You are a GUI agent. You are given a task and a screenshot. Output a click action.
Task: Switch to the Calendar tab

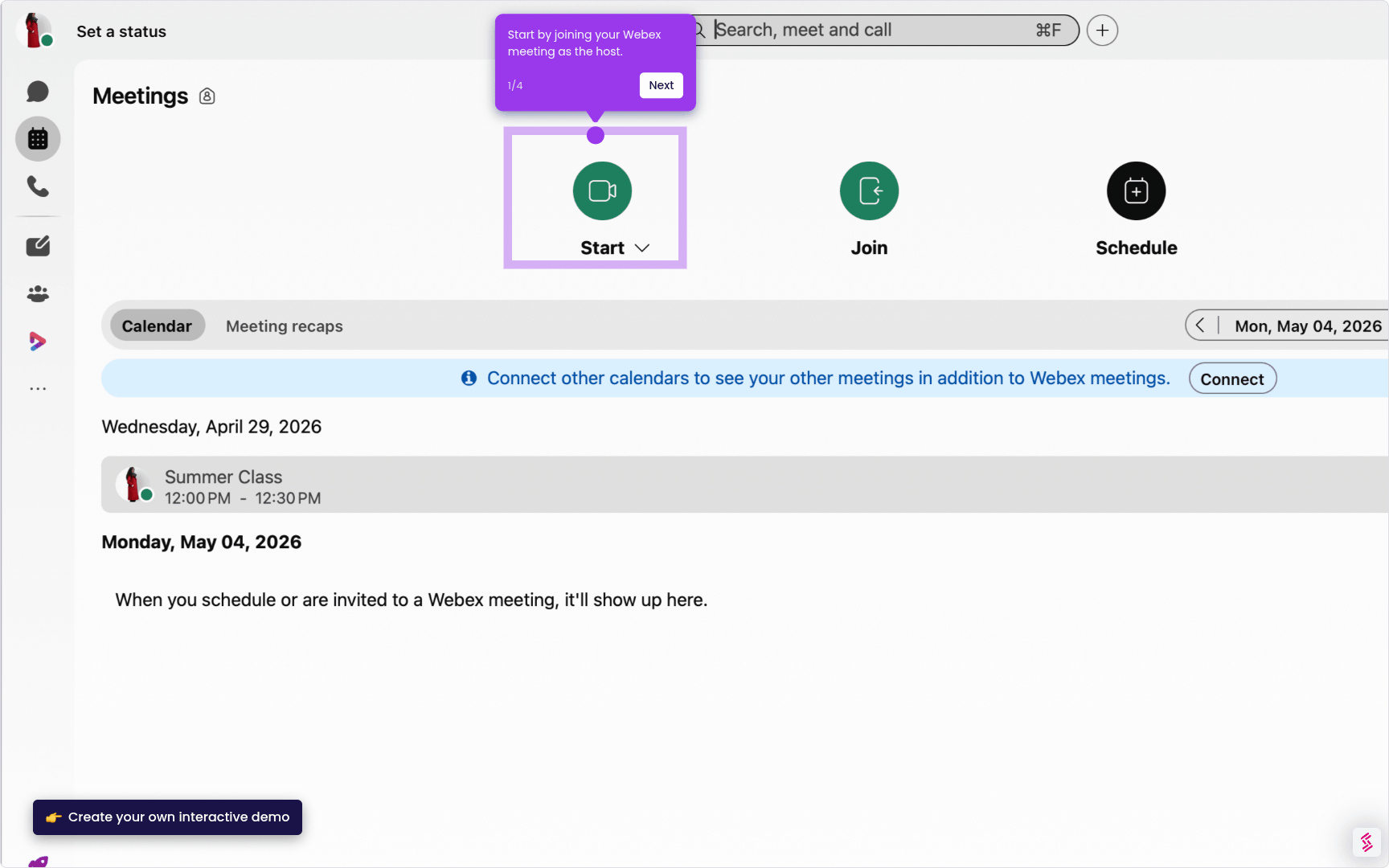tap(157, 326)
